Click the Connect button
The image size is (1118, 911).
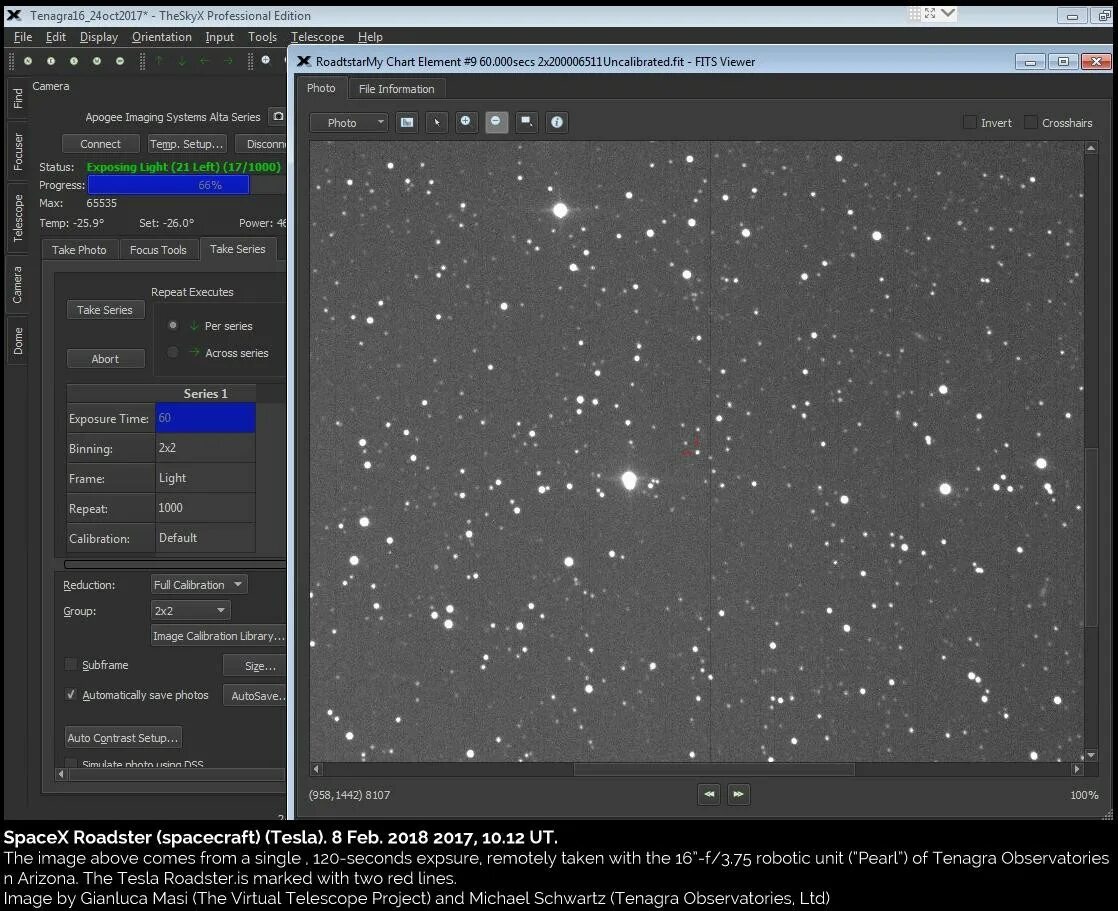[101, 144]
